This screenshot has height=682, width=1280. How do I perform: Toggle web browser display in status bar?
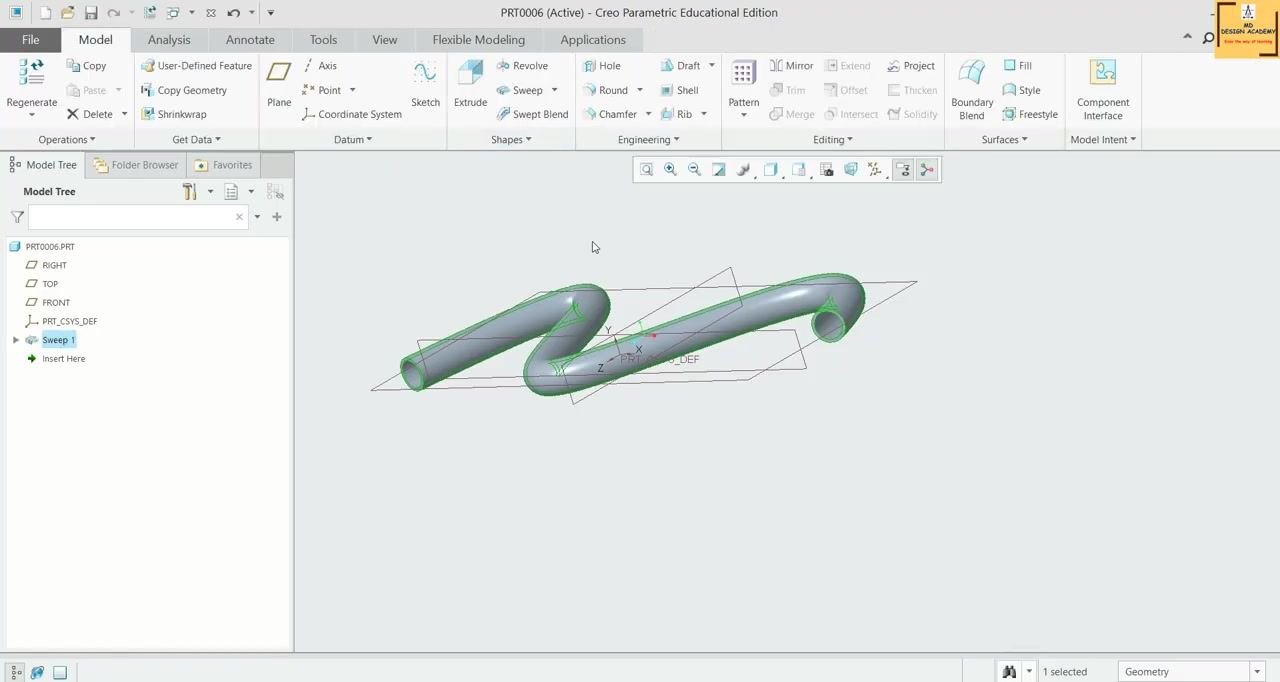38,672
